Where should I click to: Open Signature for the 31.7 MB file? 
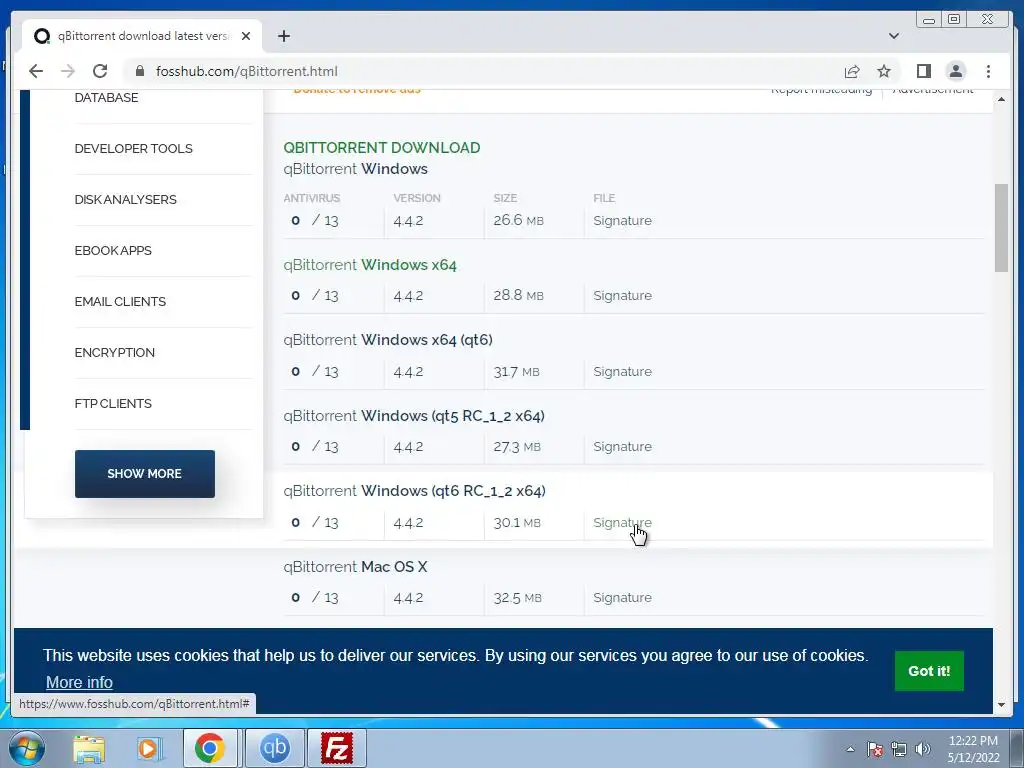pos(622,372)
